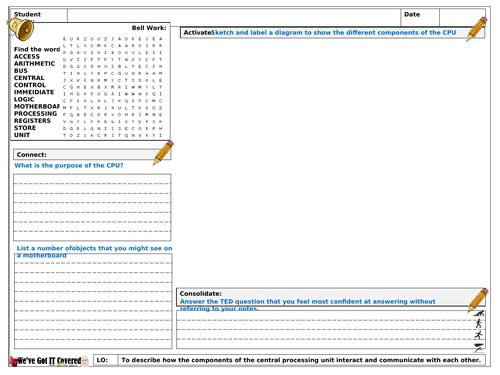Click the lined box for motherboard objects
This screenshot has width=500, height=375.
click(x=93, y=301)
